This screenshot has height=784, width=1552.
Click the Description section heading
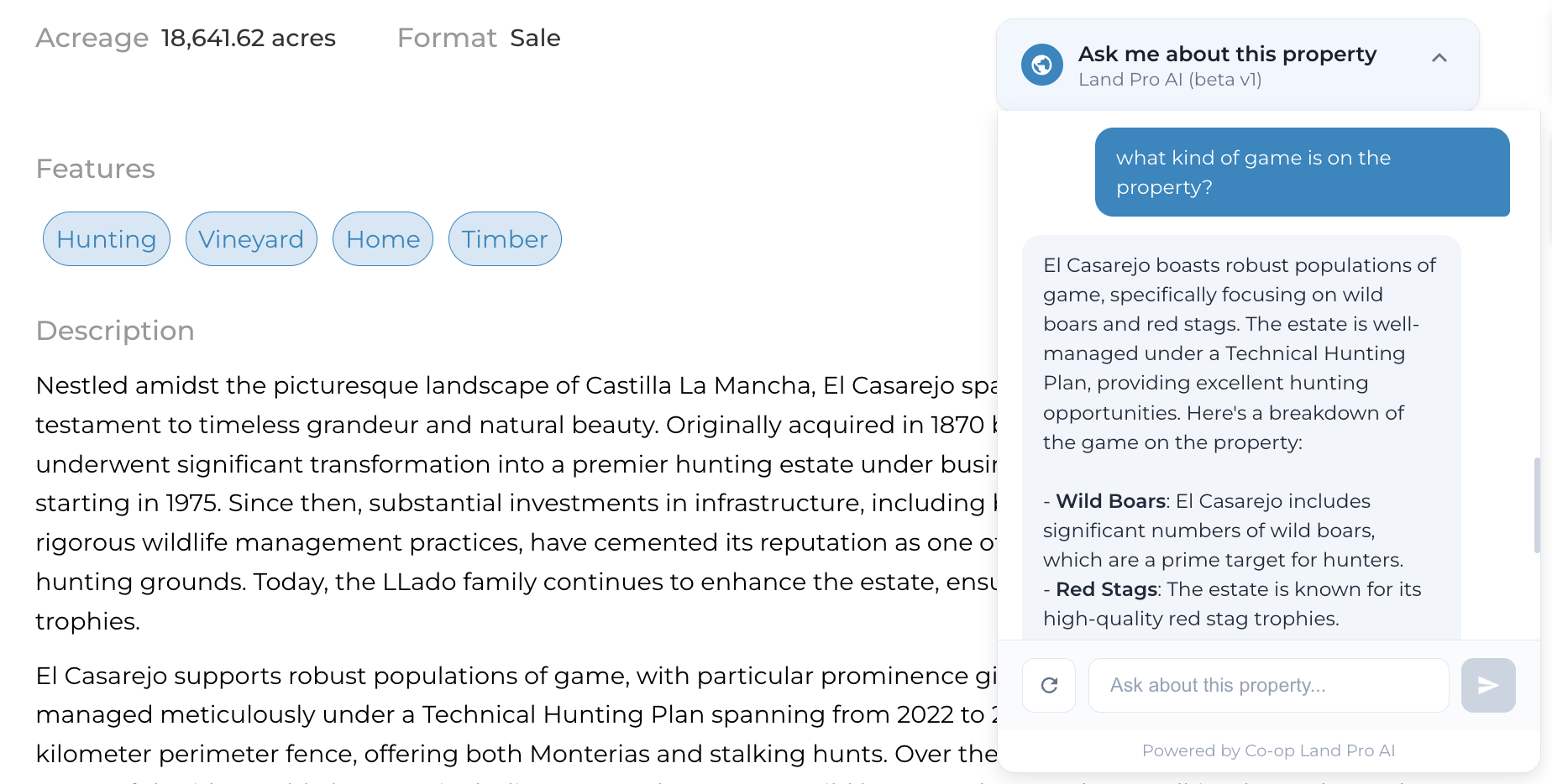pyautogui.click(x=115, y=331)
